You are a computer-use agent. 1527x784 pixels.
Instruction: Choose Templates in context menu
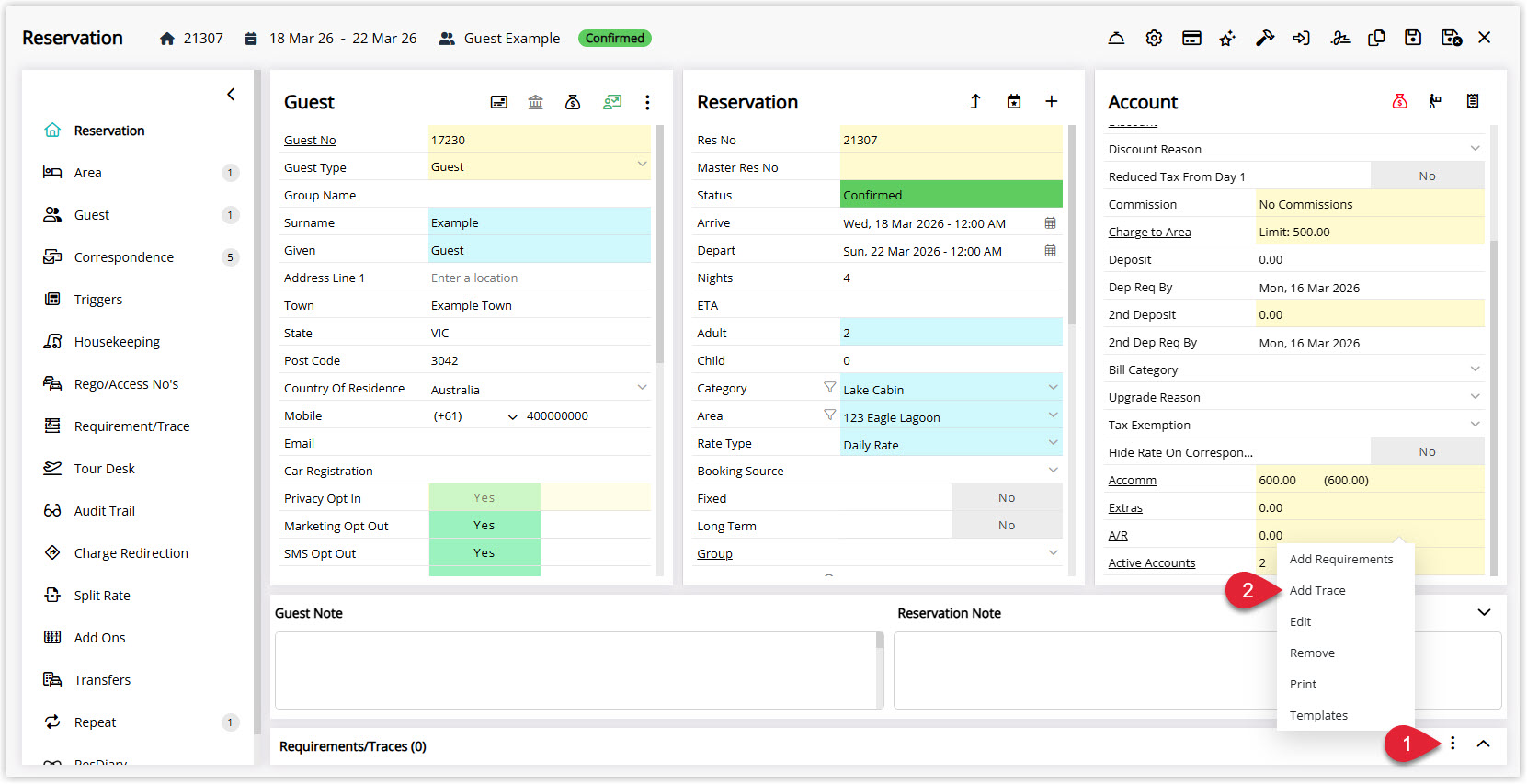(1318, 715)
